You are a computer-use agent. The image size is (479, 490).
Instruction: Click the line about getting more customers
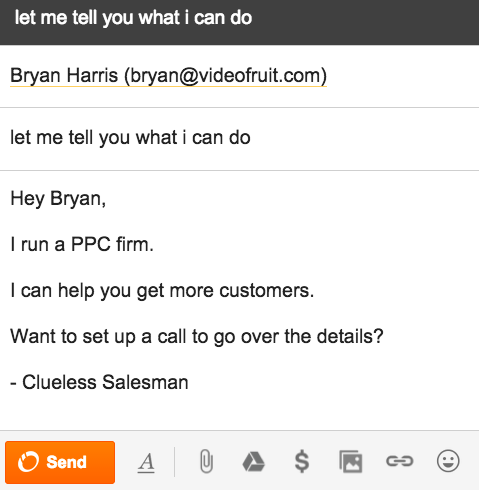click(162, 291)
